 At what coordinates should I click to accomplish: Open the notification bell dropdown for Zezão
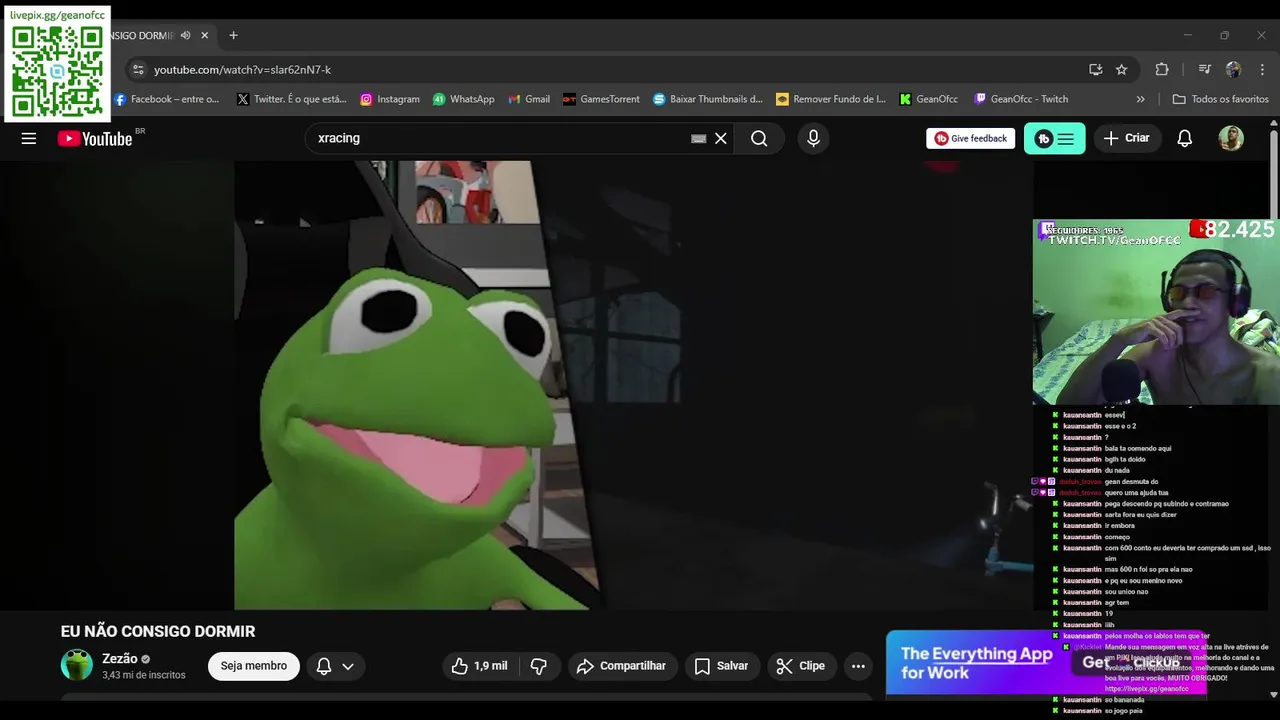pyautogui.click(x=335, y=666)
